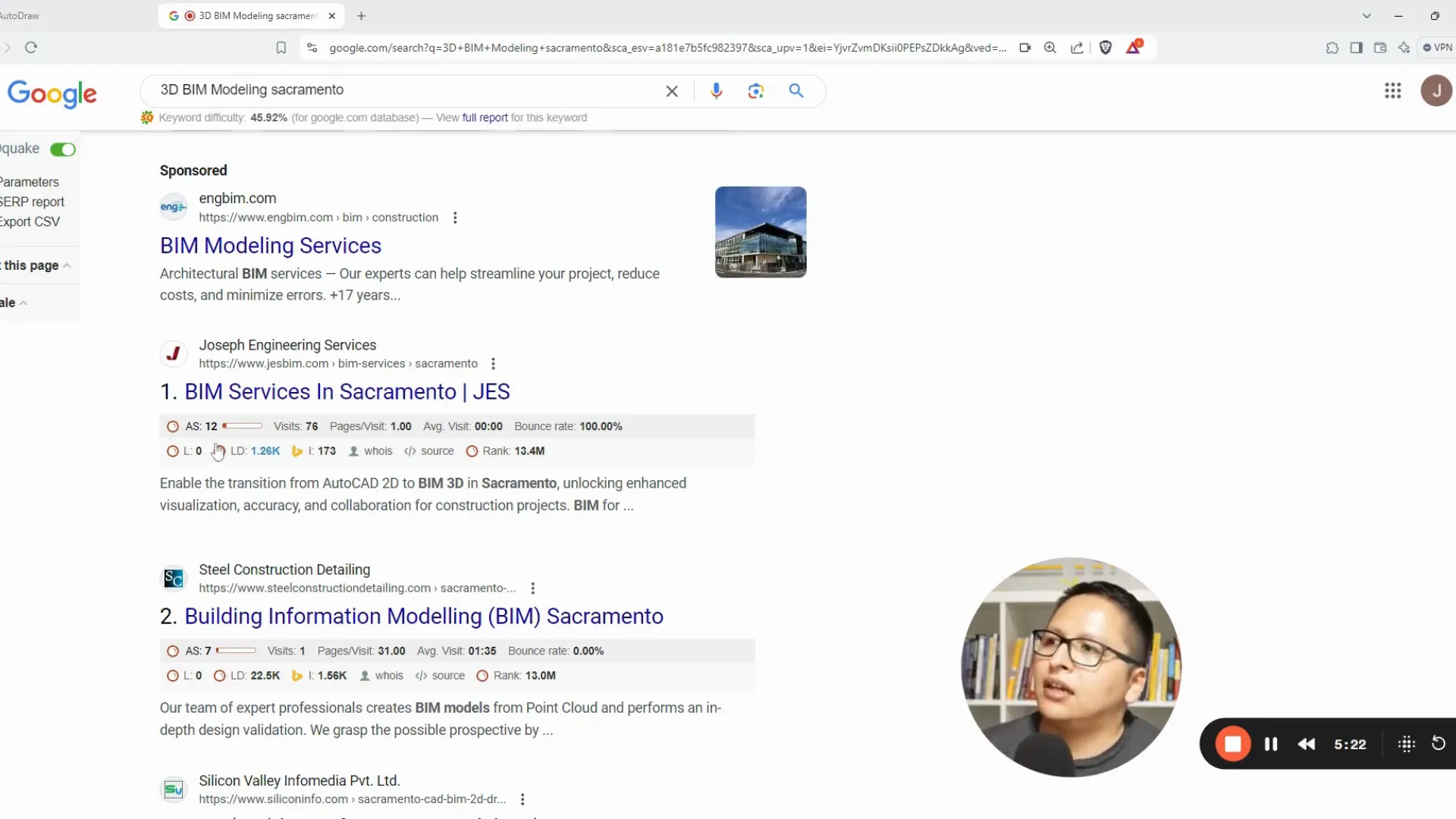Screen dimensions: 1456x819
Task: Bookmark this page with the bookmark icon
Action: pos(281,48)
